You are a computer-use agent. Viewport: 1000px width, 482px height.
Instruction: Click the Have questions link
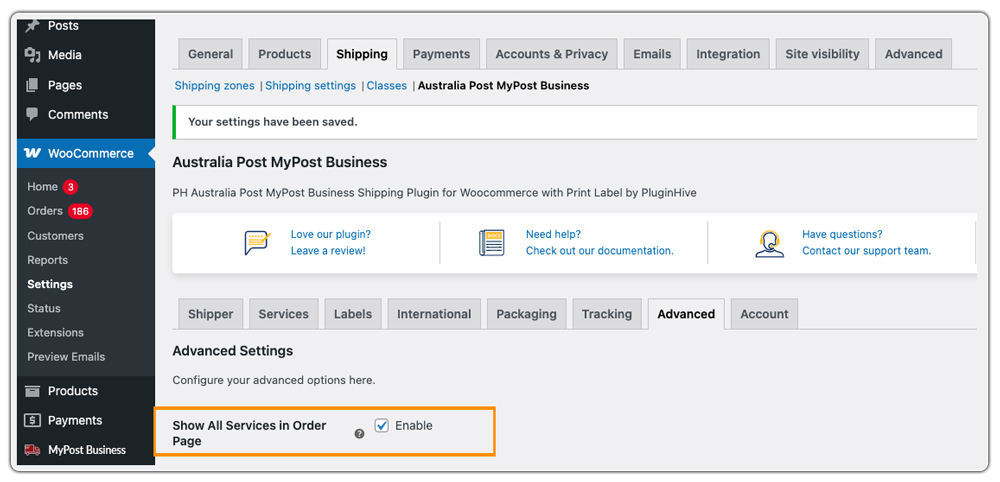(842, 235)
